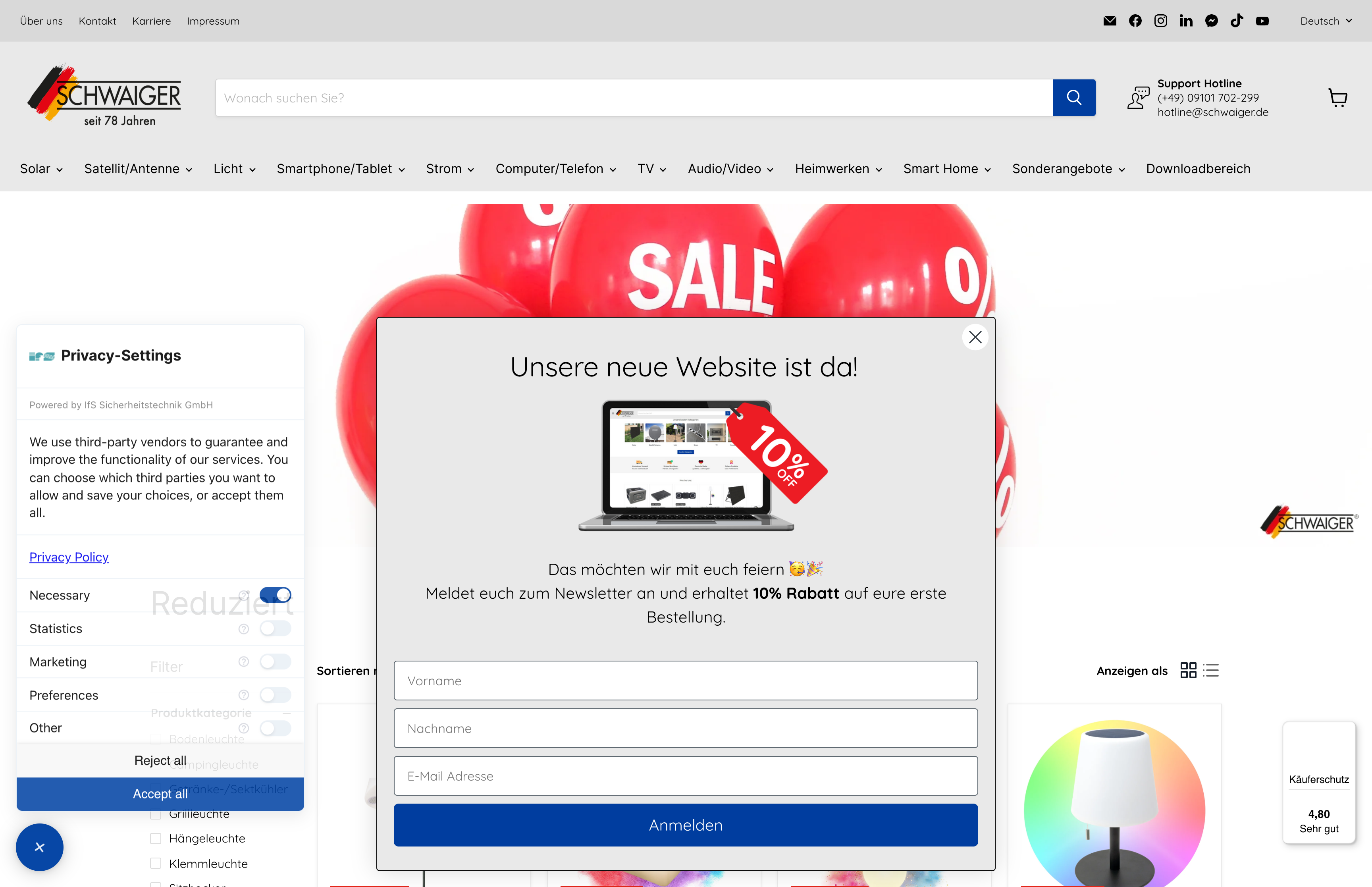Click the Facebook social icon

point(1135,21)
